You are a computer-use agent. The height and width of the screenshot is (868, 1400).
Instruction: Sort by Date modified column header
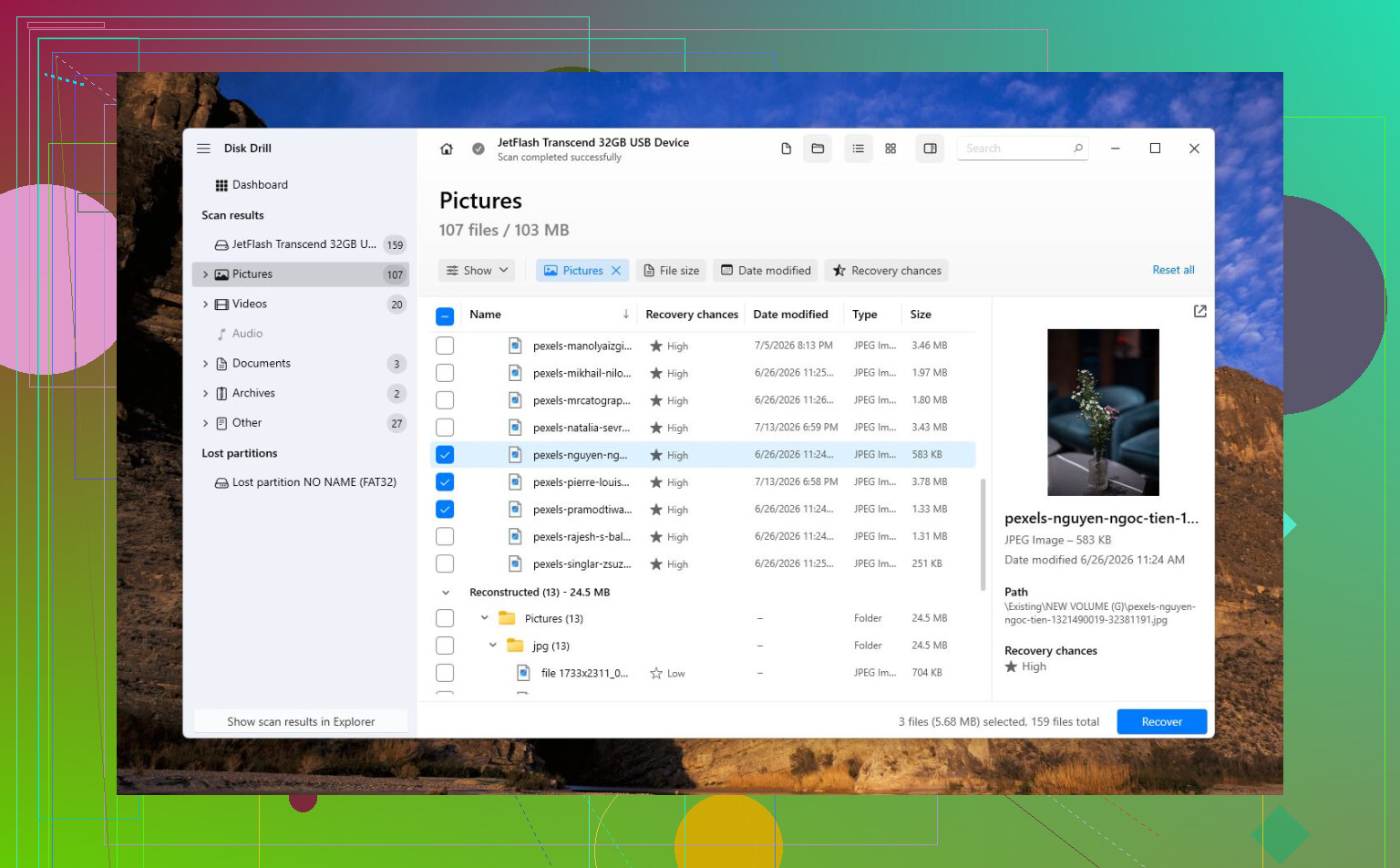pos(791,315)
